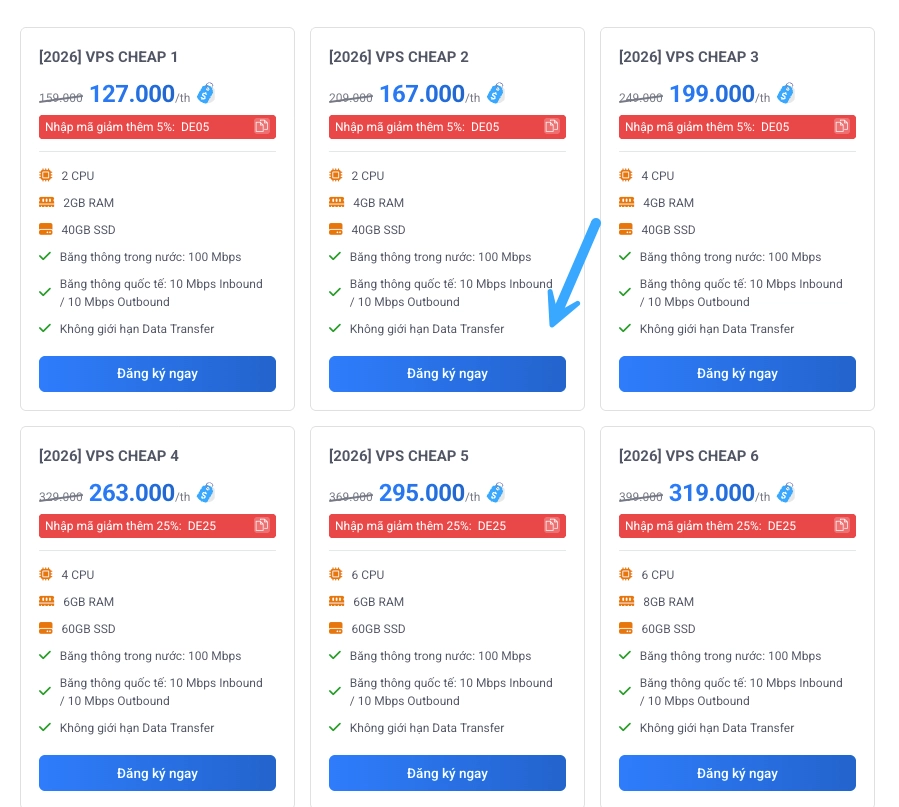Image resolution: width=899 pixels, height=807 pixels.
Task: Click the price tag icon beside 167.000
Action: pyautogui.click(x=496, y=93)
